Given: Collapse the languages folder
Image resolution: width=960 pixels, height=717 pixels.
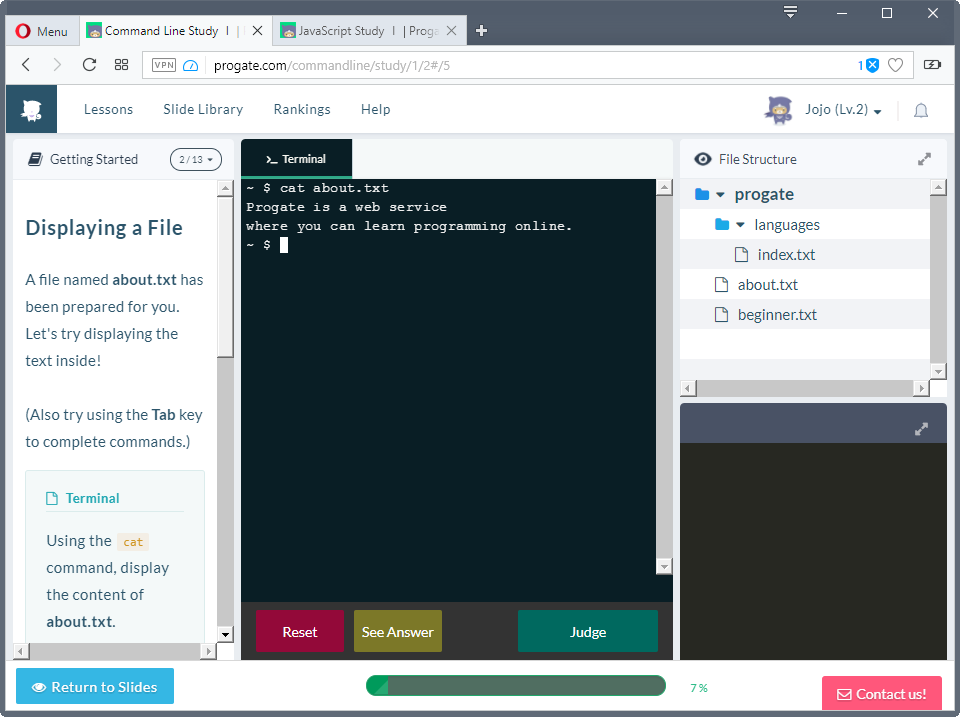Looking at the screenshot, I should click(740, 225).
